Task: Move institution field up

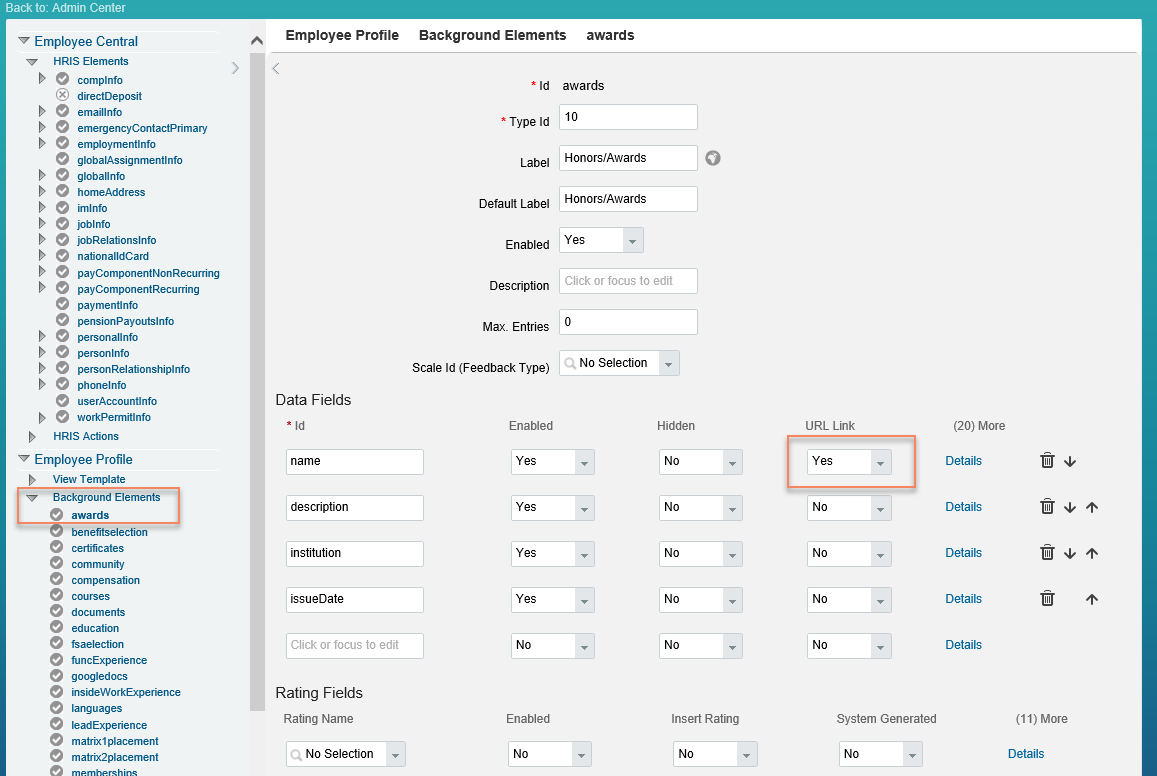Action: click(x=1092, y=553)
